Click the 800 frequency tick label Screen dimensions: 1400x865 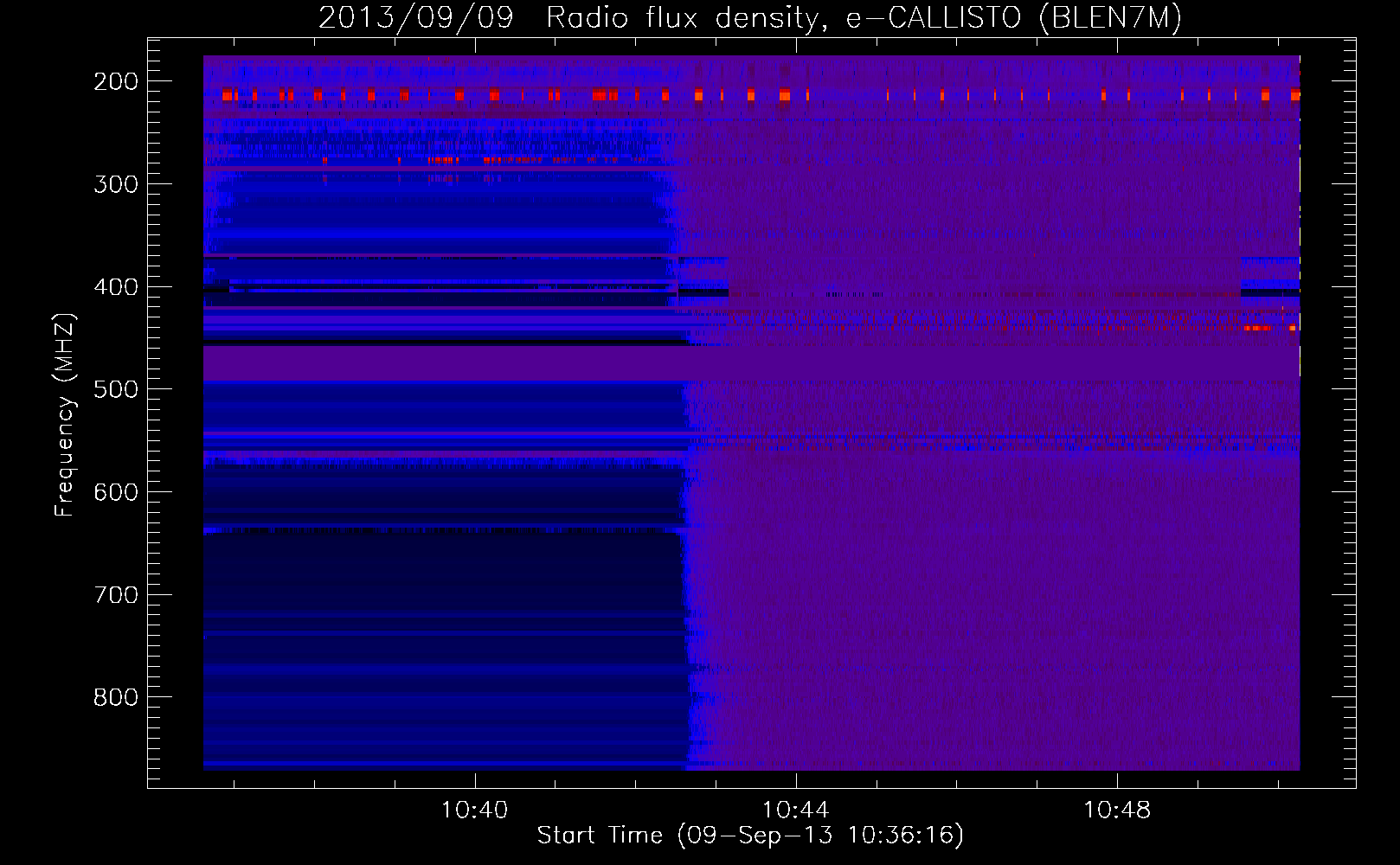pos(116,697)
